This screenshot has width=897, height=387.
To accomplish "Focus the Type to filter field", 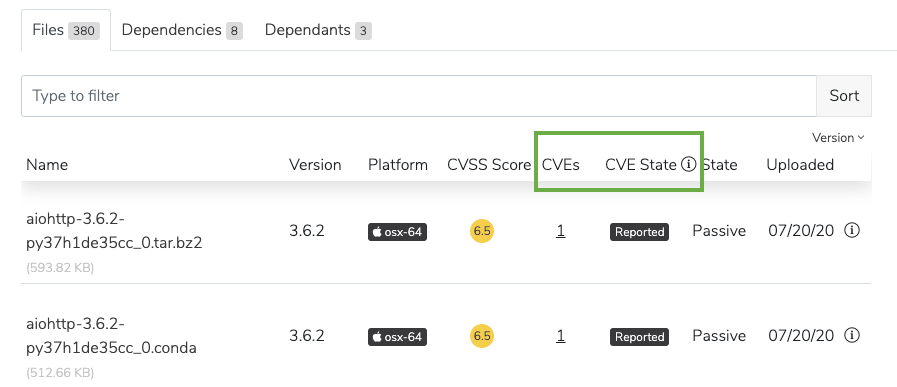I will click(x=419, y=96).
